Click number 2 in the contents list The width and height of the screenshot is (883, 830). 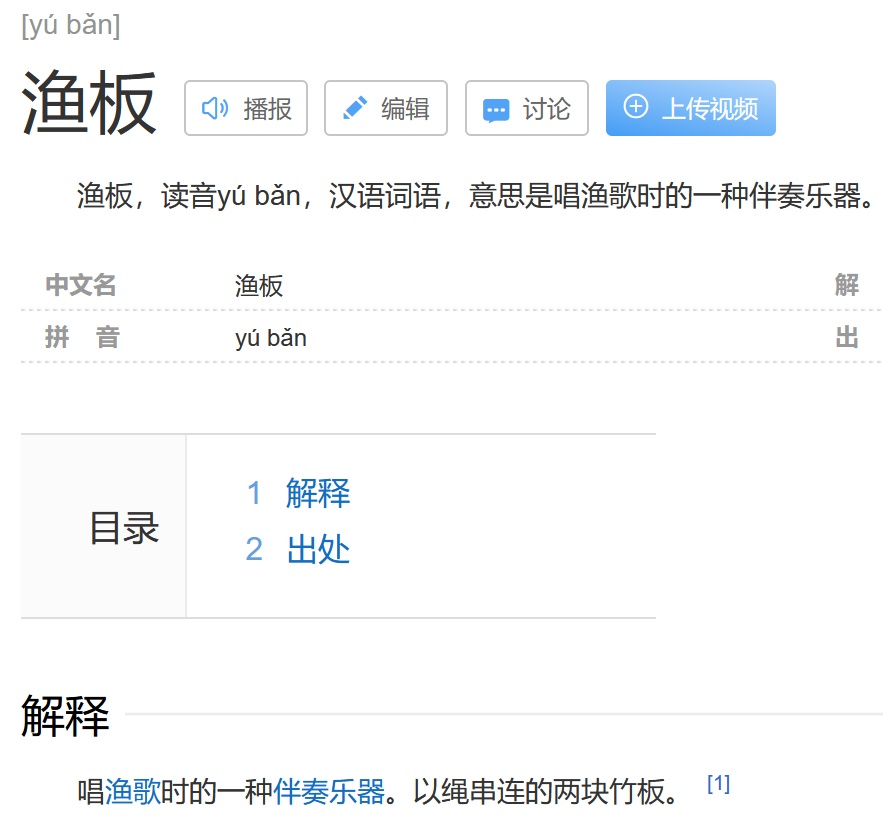pos(254,549)
